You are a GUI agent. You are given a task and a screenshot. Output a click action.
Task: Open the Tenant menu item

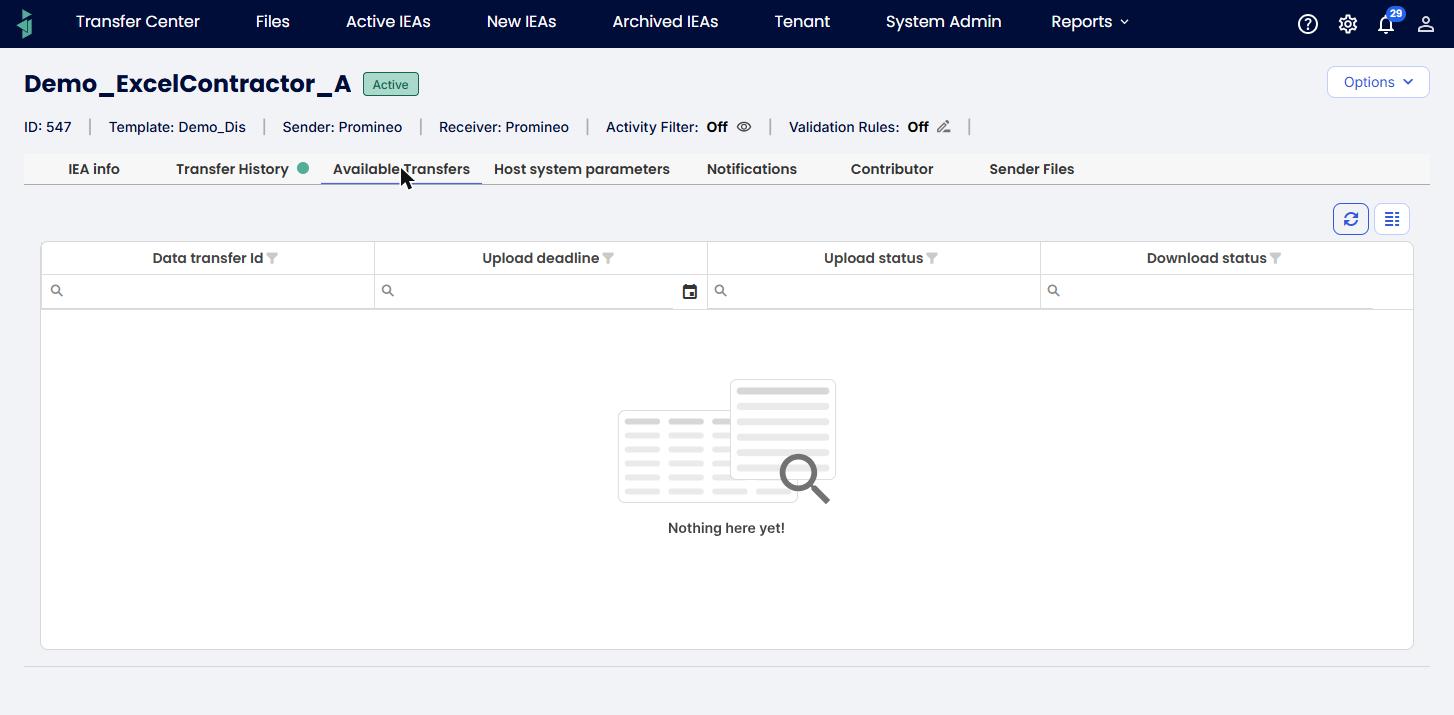[802, 22]
